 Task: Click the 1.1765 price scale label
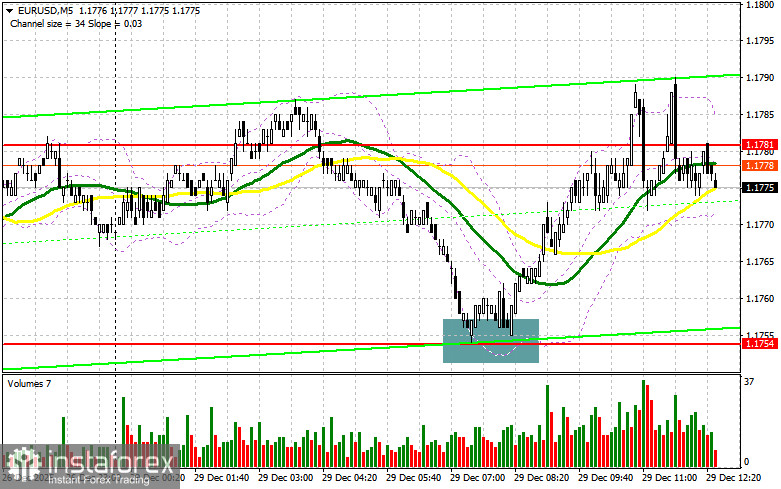tap(760, 261)
